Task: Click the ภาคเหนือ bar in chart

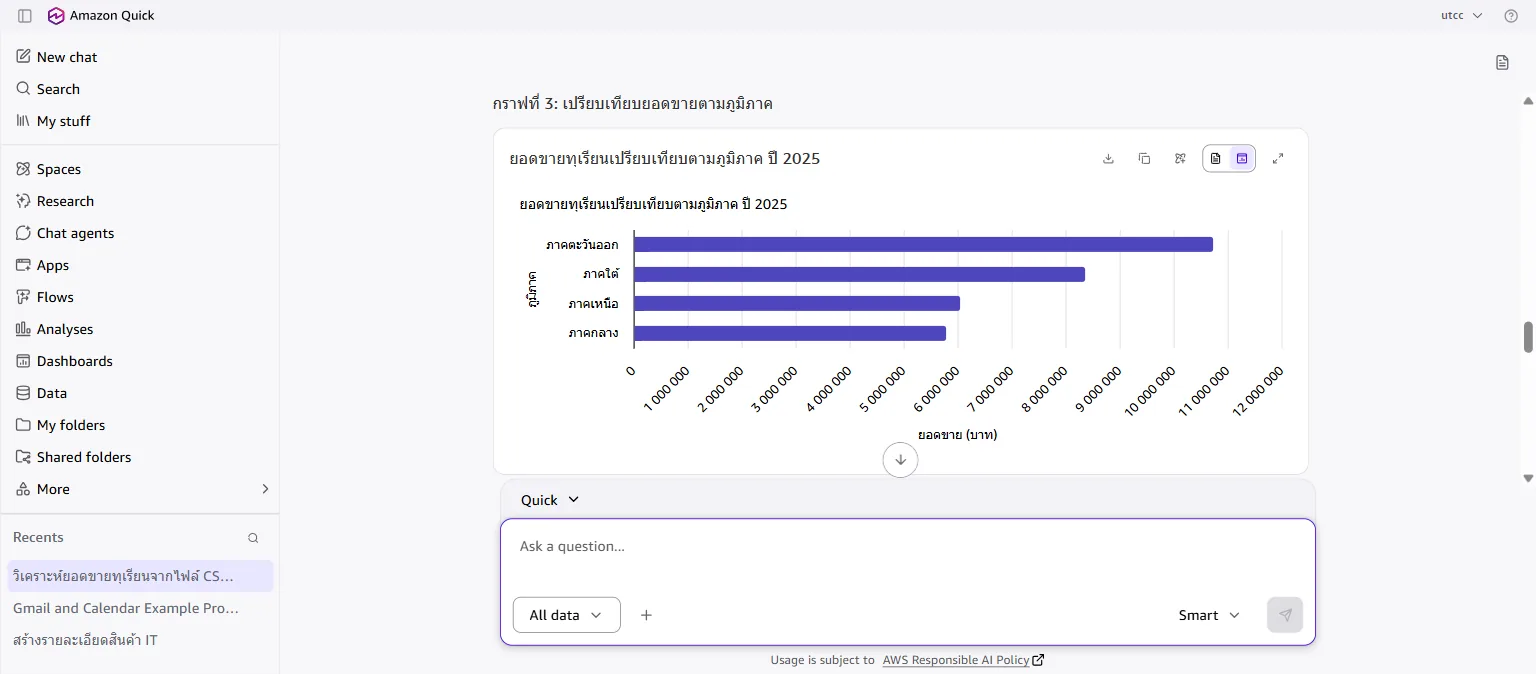Action: [x=797, y=303]
